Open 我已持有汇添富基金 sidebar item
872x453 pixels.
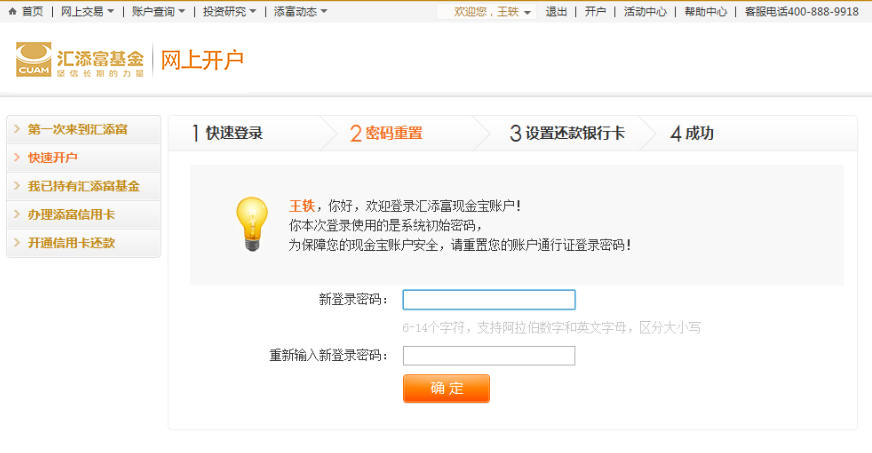(x=84, y=186)
